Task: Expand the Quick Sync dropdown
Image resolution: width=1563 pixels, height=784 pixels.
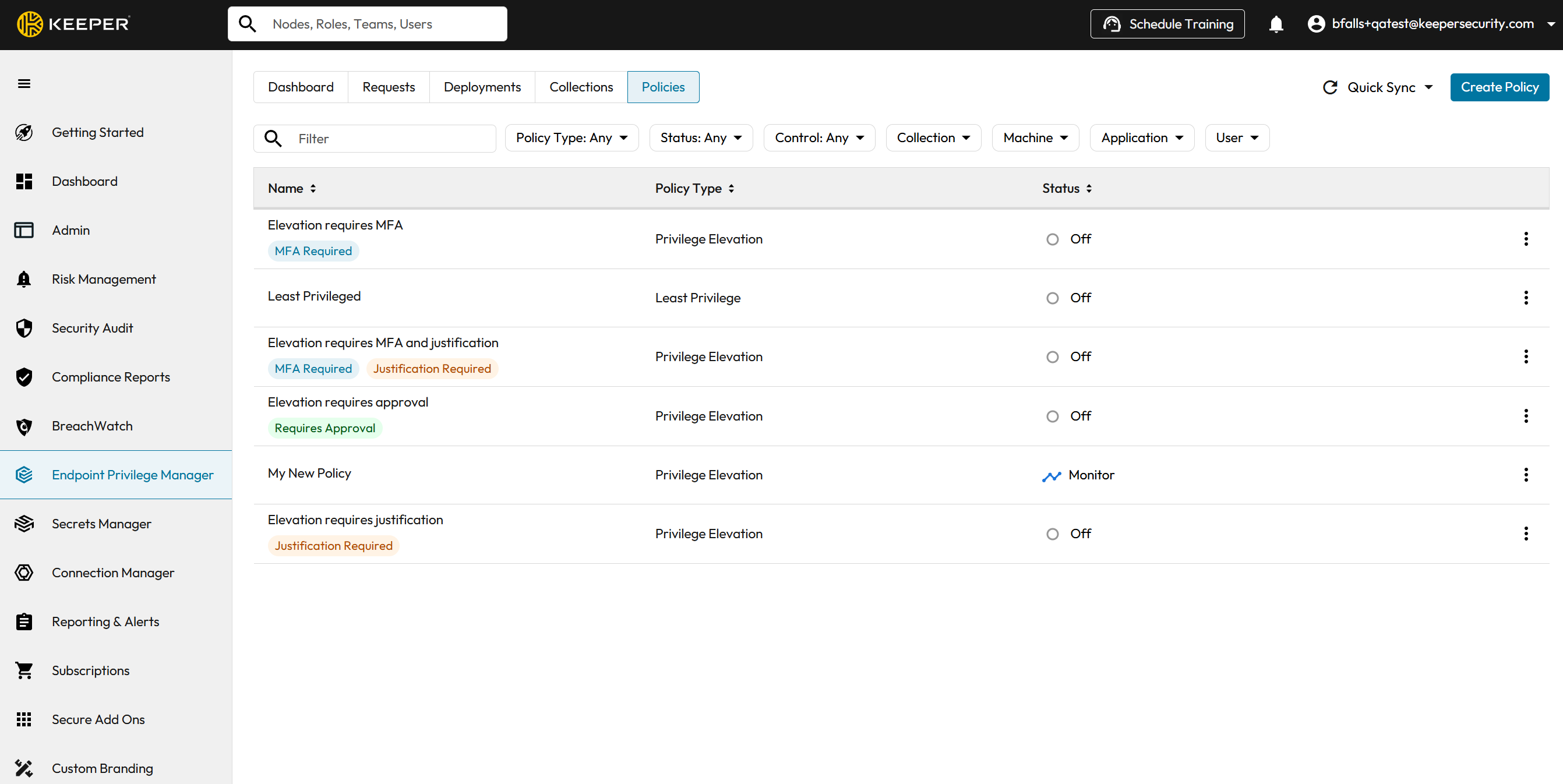Action: pyautogui.click(x=1428, y=87)
